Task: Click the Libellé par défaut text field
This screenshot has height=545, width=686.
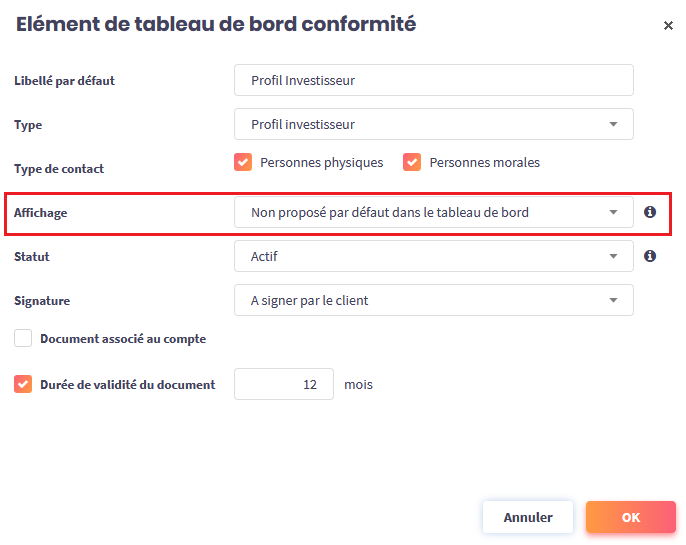Action: pos(433,80)
